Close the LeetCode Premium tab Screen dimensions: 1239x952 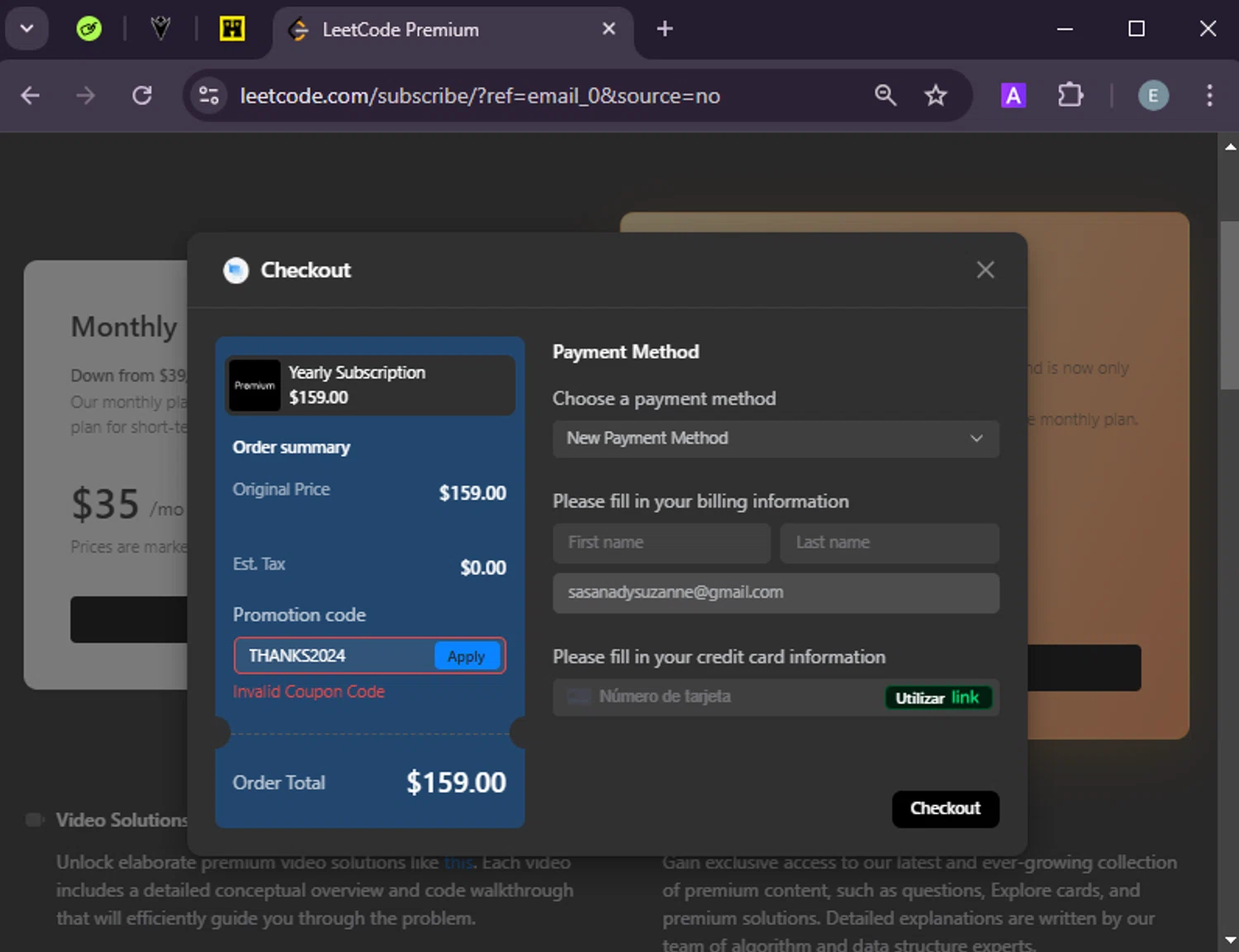tap(609, 29)
